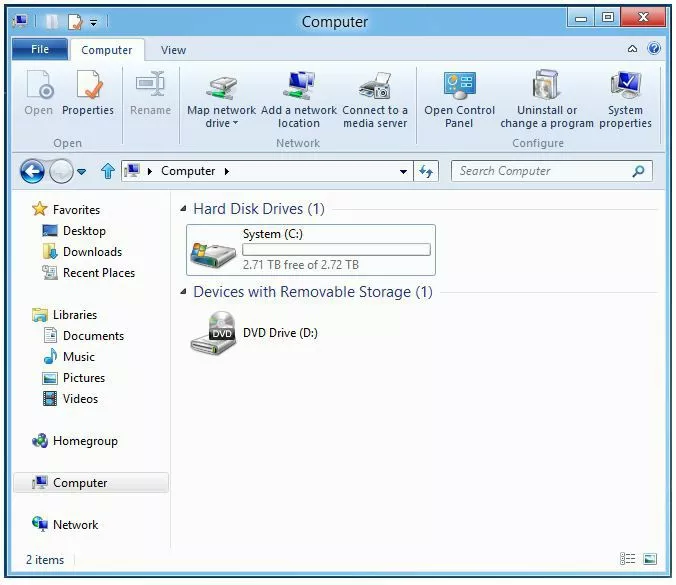Open Control Panel from the ribbon
Viewport: 676px width, 585px height.
point(459,86)
